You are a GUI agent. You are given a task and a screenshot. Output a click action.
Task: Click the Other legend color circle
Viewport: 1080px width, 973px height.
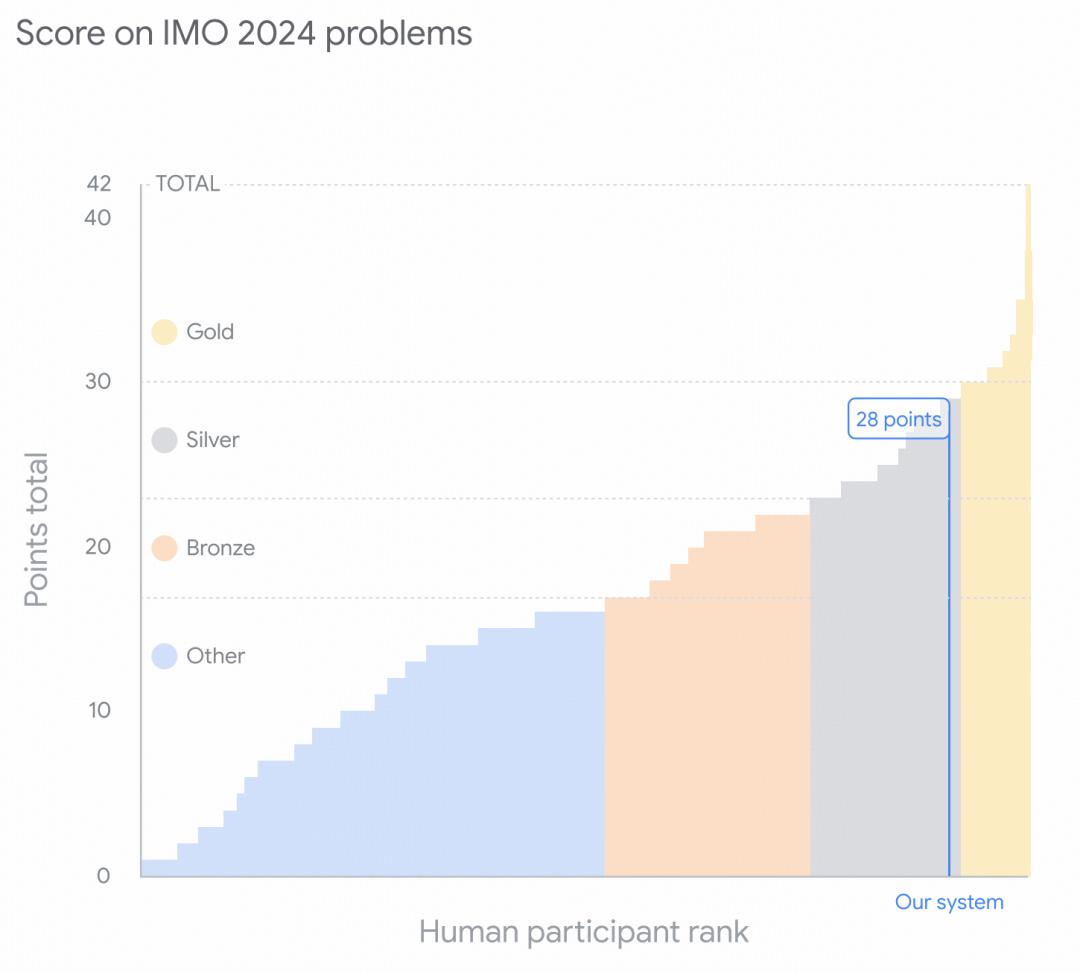click(x=164, y=656)
